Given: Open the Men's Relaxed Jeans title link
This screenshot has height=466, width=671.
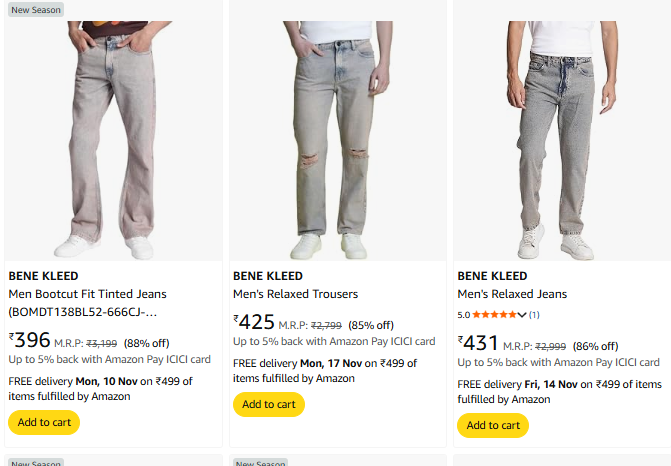Looking at the screenshot, I should pos(512,294).
